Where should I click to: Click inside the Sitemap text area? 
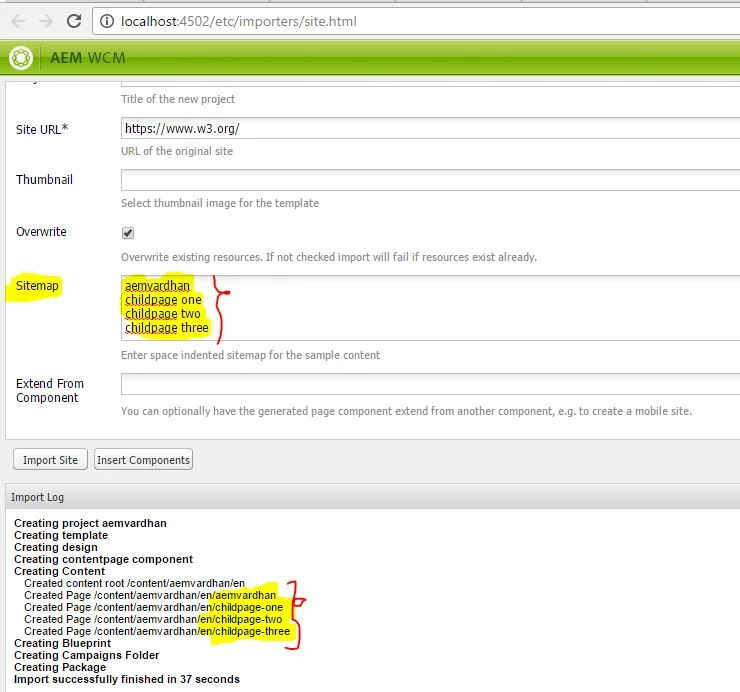tap(430, 308)
